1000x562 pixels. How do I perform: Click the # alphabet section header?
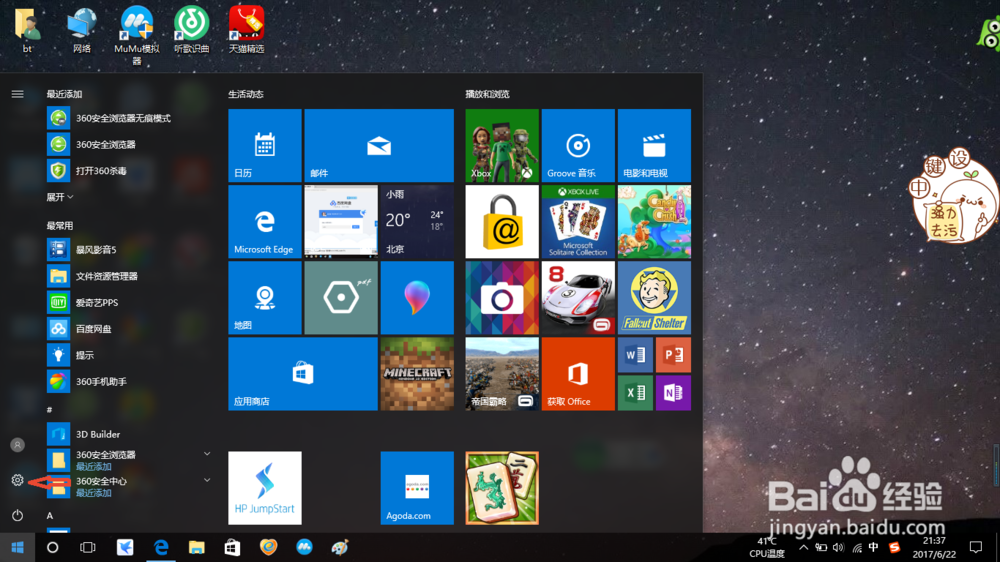pos(49,410)
